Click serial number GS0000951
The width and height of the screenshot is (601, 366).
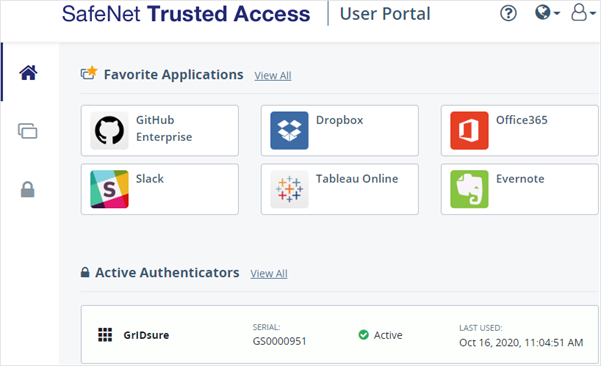[x=279, y=341]
